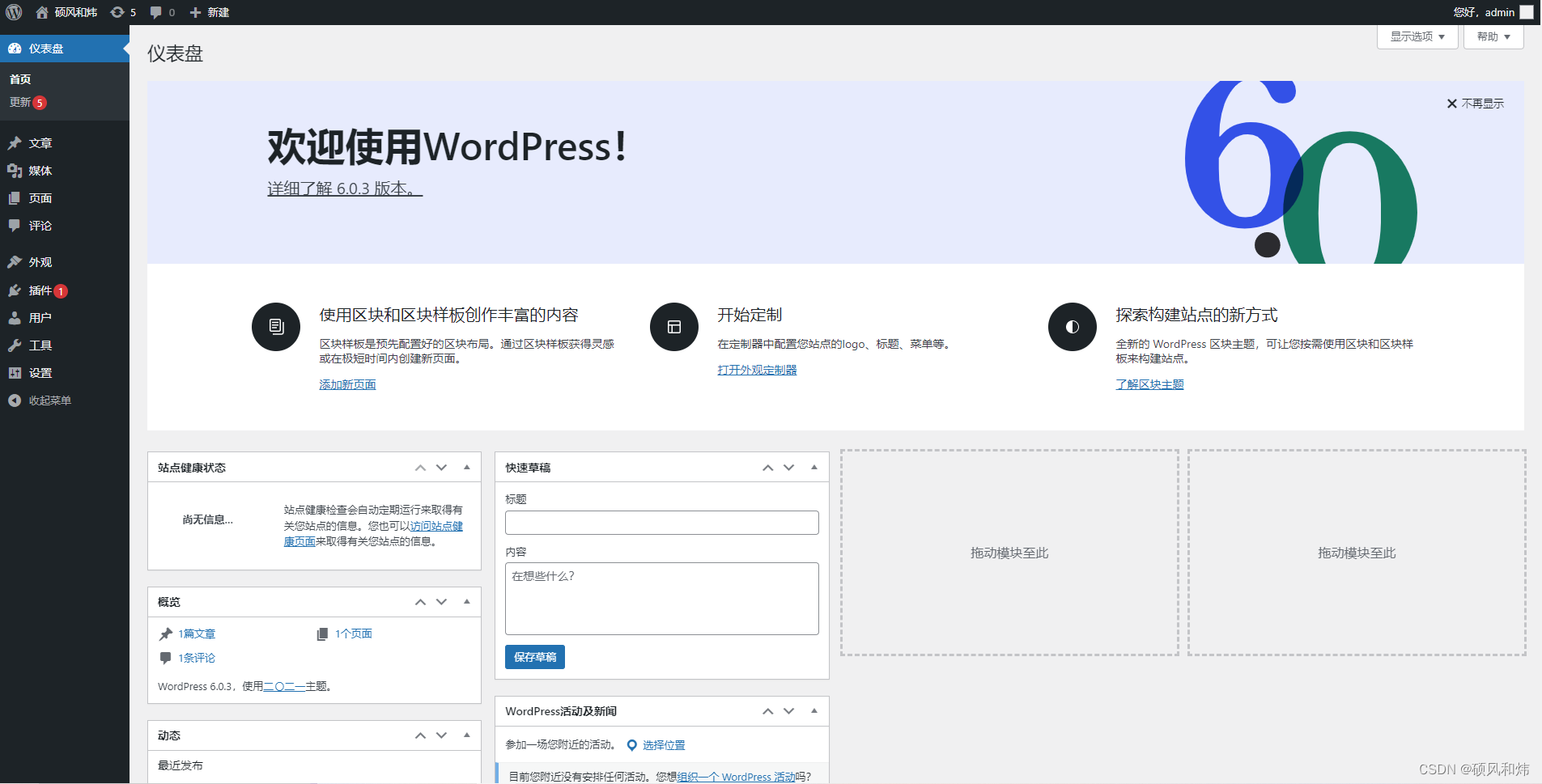Click 组织一个 WordPress 活动 link
The image size is (1542, 784).
[x=736, y=777]
